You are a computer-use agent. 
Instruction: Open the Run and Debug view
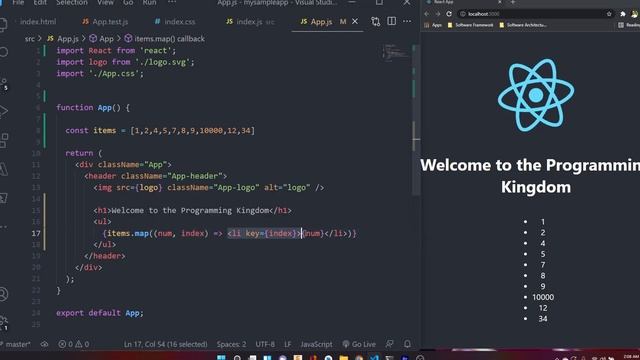click(x=3, y=111)
